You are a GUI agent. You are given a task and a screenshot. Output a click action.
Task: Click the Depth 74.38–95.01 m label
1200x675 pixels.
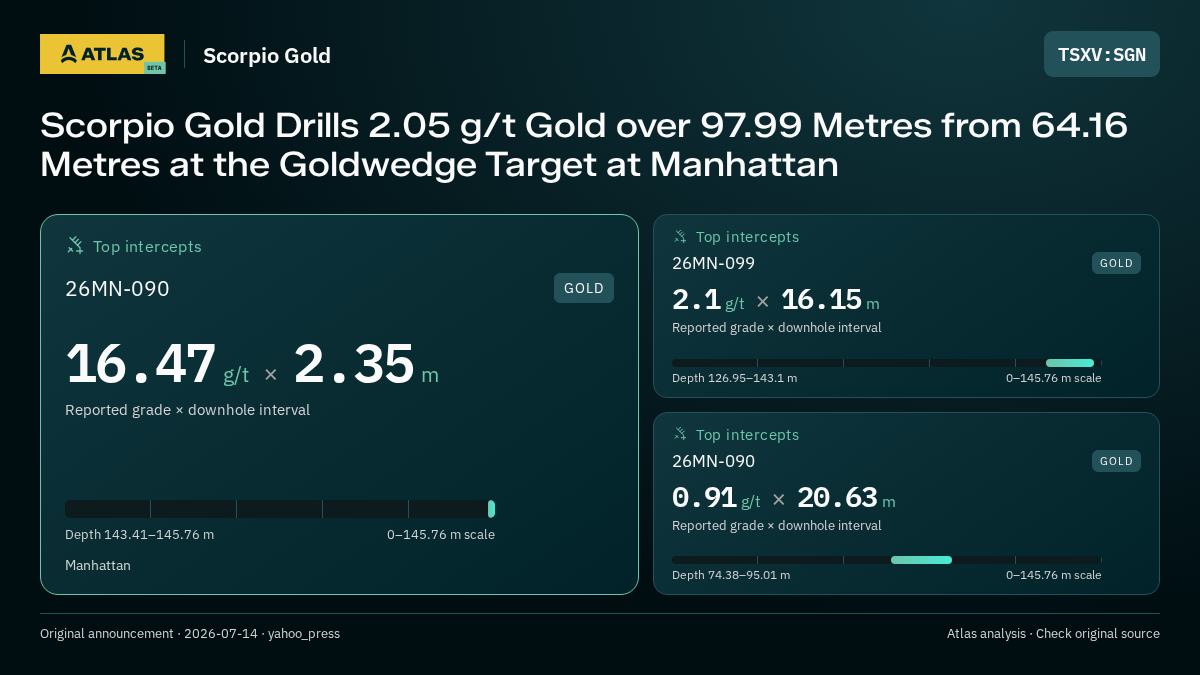tap(731, 575)
